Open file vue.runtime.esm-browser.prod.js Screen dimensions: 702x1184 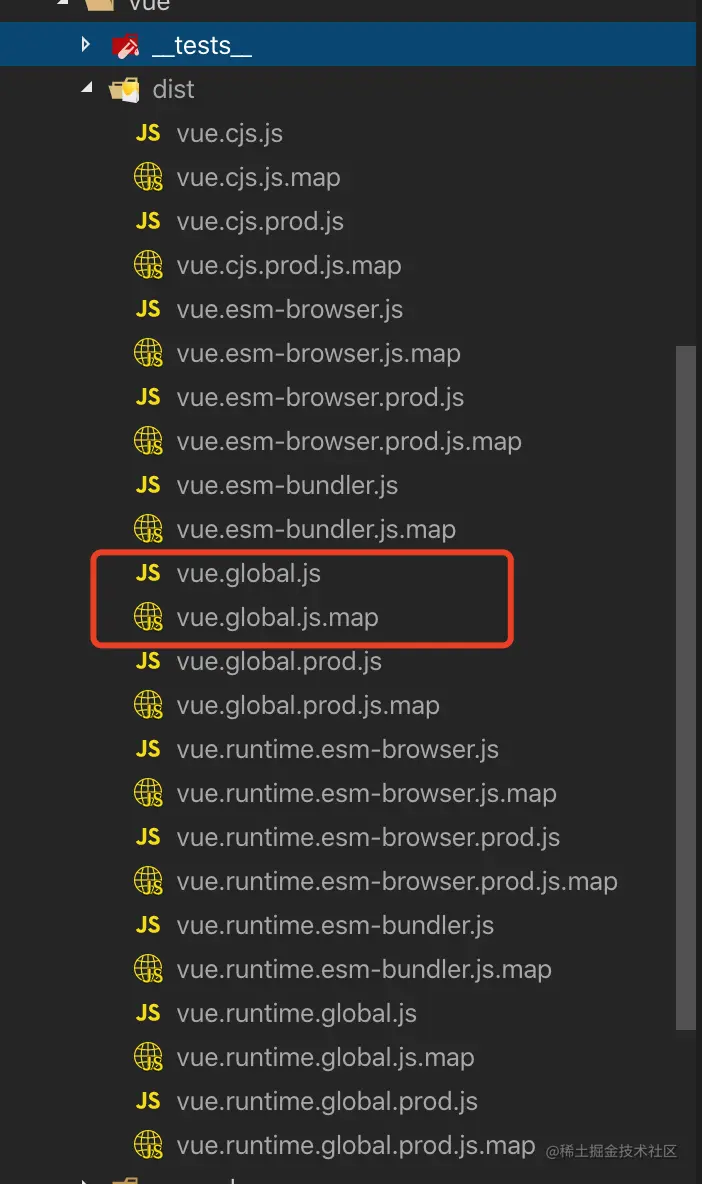pyautogui.click(x=368, y=837)
